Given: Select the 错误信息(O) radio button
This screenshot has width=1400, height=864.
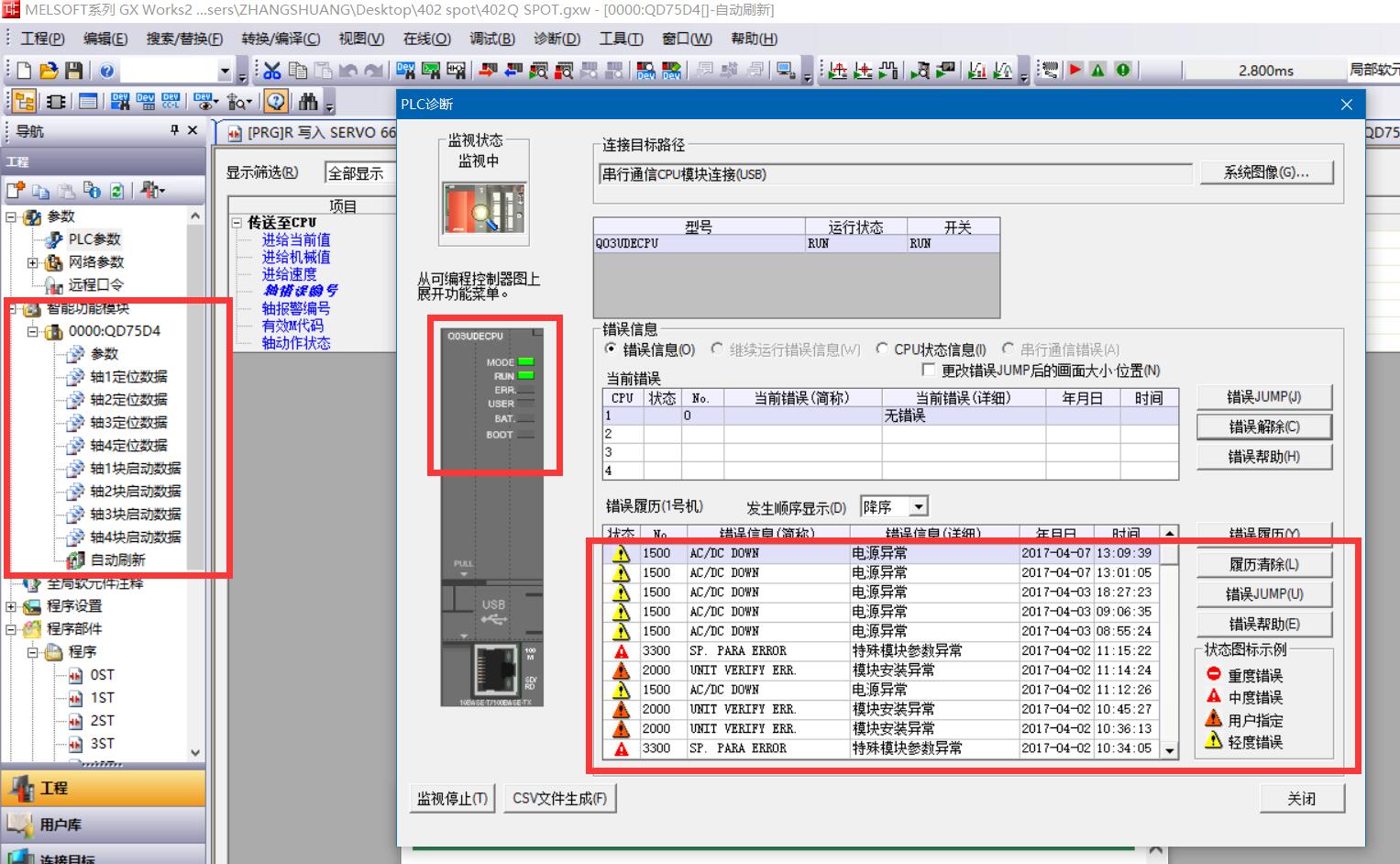Looking at the screenshot, I should coord(611,349).
